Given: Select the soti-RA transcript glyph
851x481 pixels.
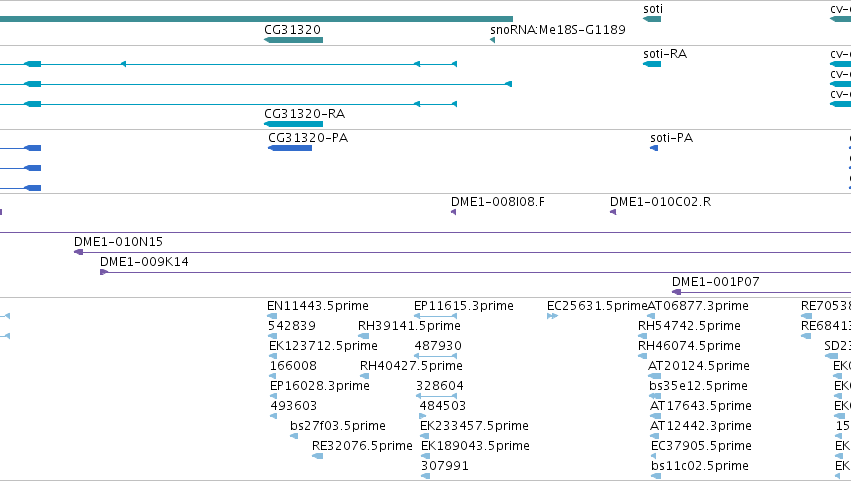Looking at the screenshot, I should pyautogui.click(x=652, y=65).
